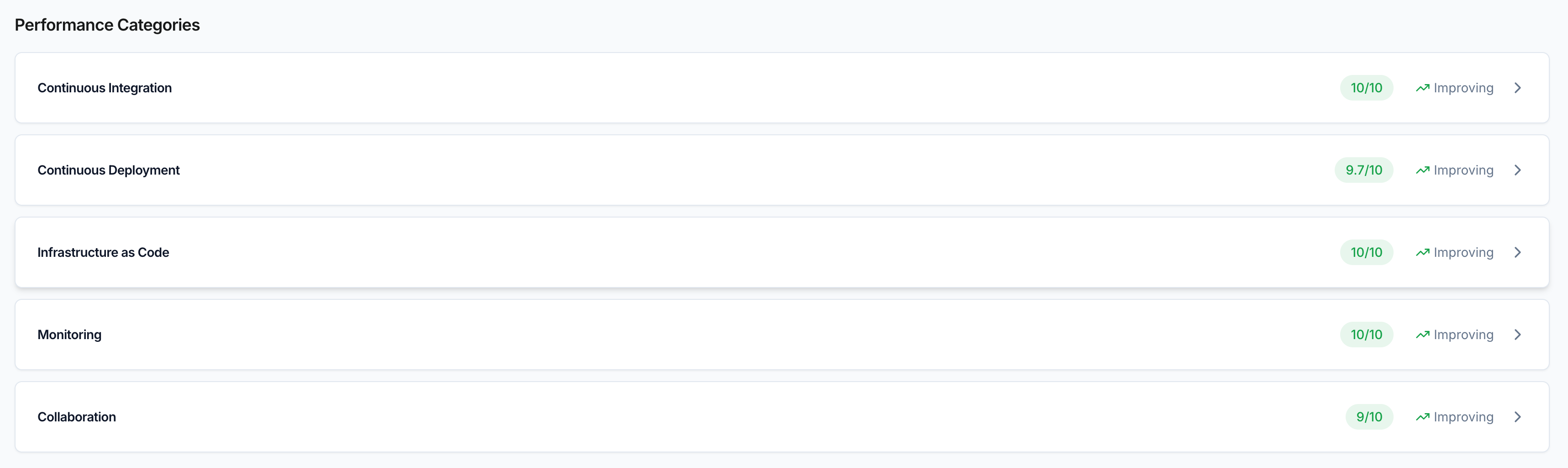
Task: Open the Continuous Integration category title
Action: (105, 88)
